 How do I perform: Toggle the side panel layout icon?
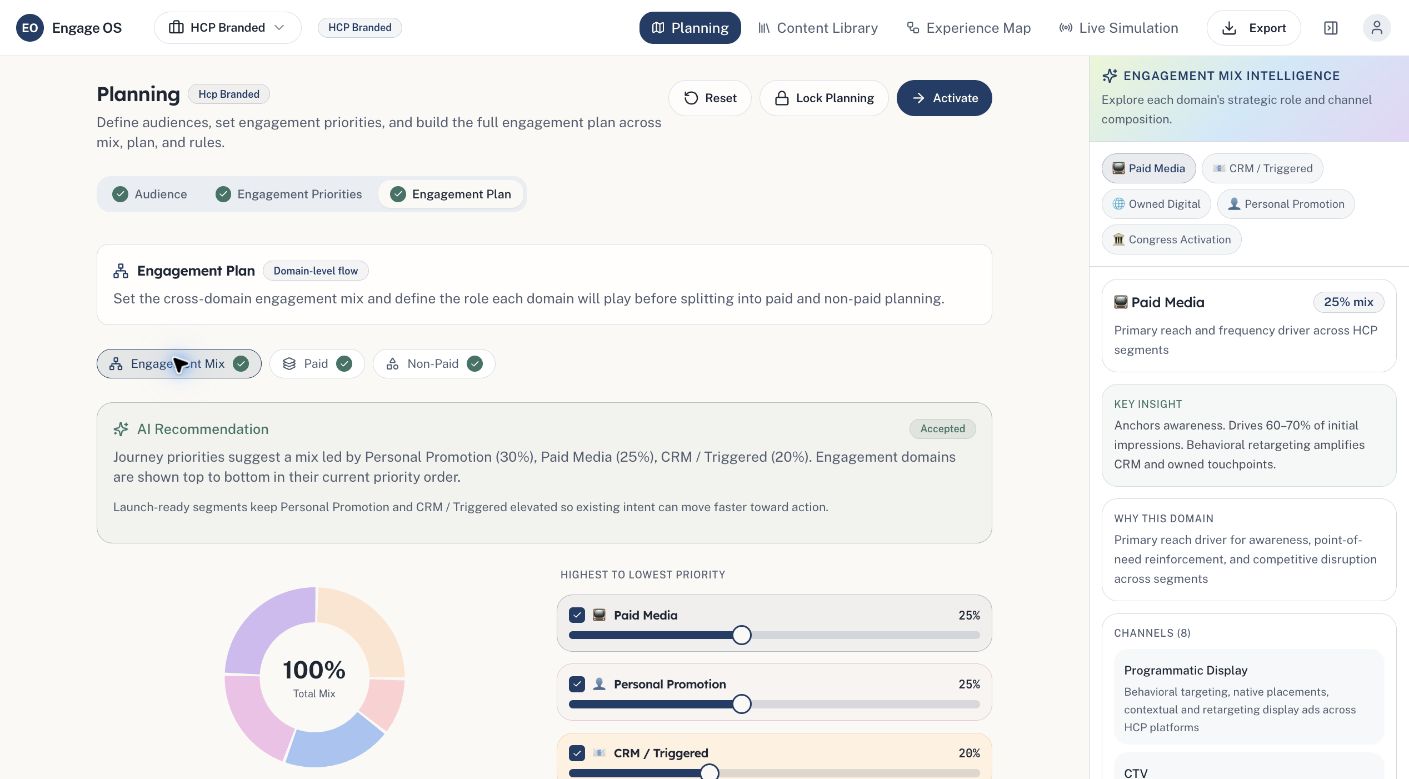tap(1331, 28)
